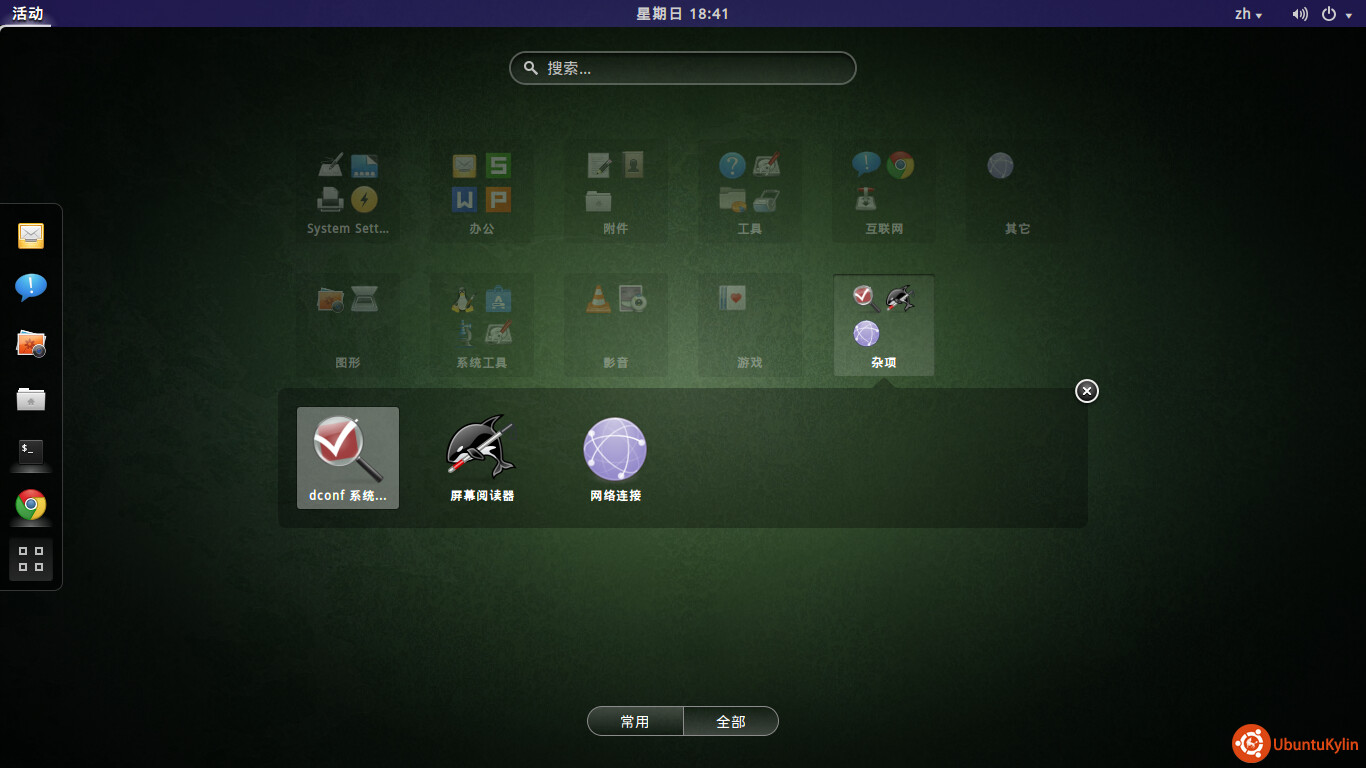Screen dimensions: 1366x768
Task: Open photo viewer dock icon
Action: pyautogui.click(x=31, y=344)
